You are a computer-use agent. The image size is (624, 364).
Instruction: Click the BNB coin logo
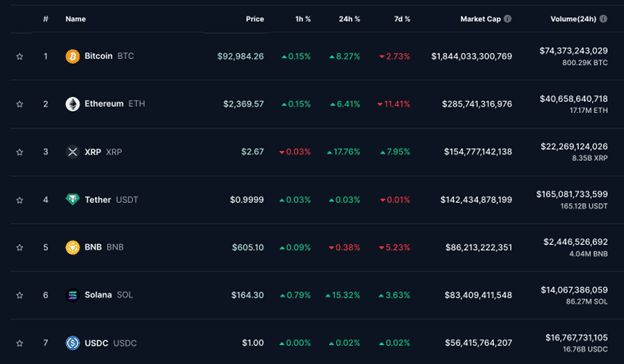(72, 247)
